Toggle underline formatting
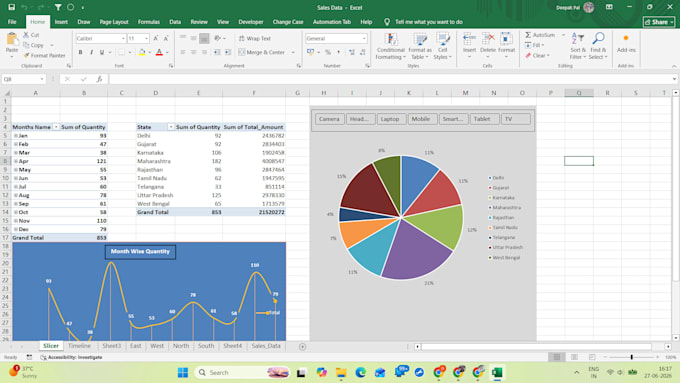680x383 pixels. point(102,52)
